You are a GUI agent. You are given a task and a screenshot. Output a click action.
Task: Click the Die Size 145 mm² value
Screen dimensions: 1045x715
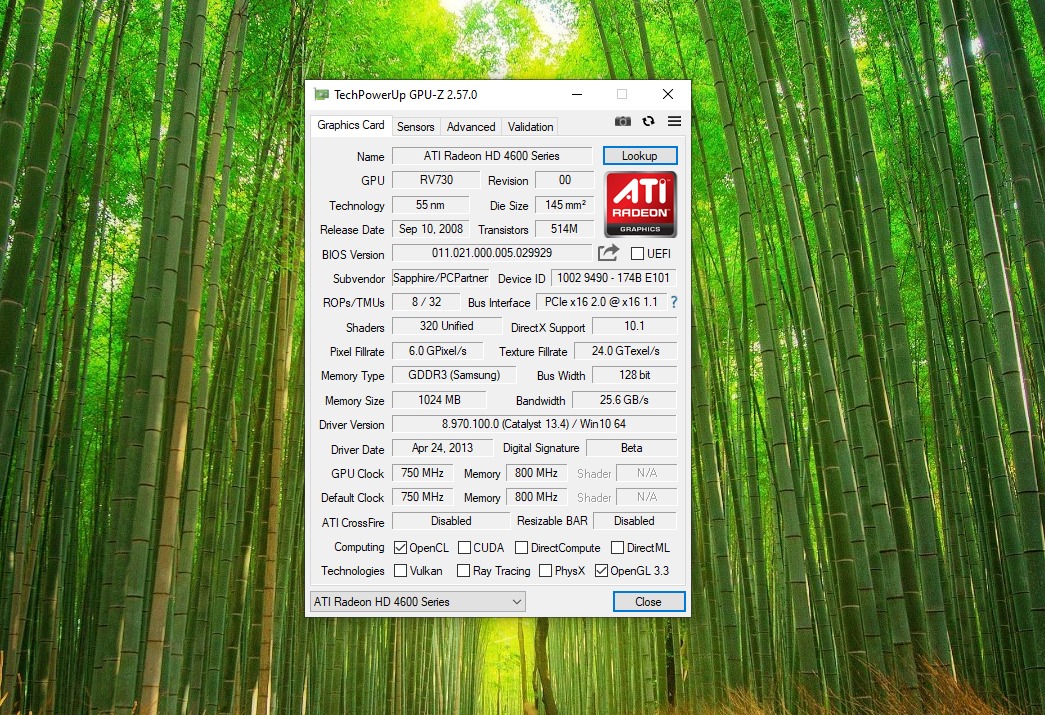564,205
